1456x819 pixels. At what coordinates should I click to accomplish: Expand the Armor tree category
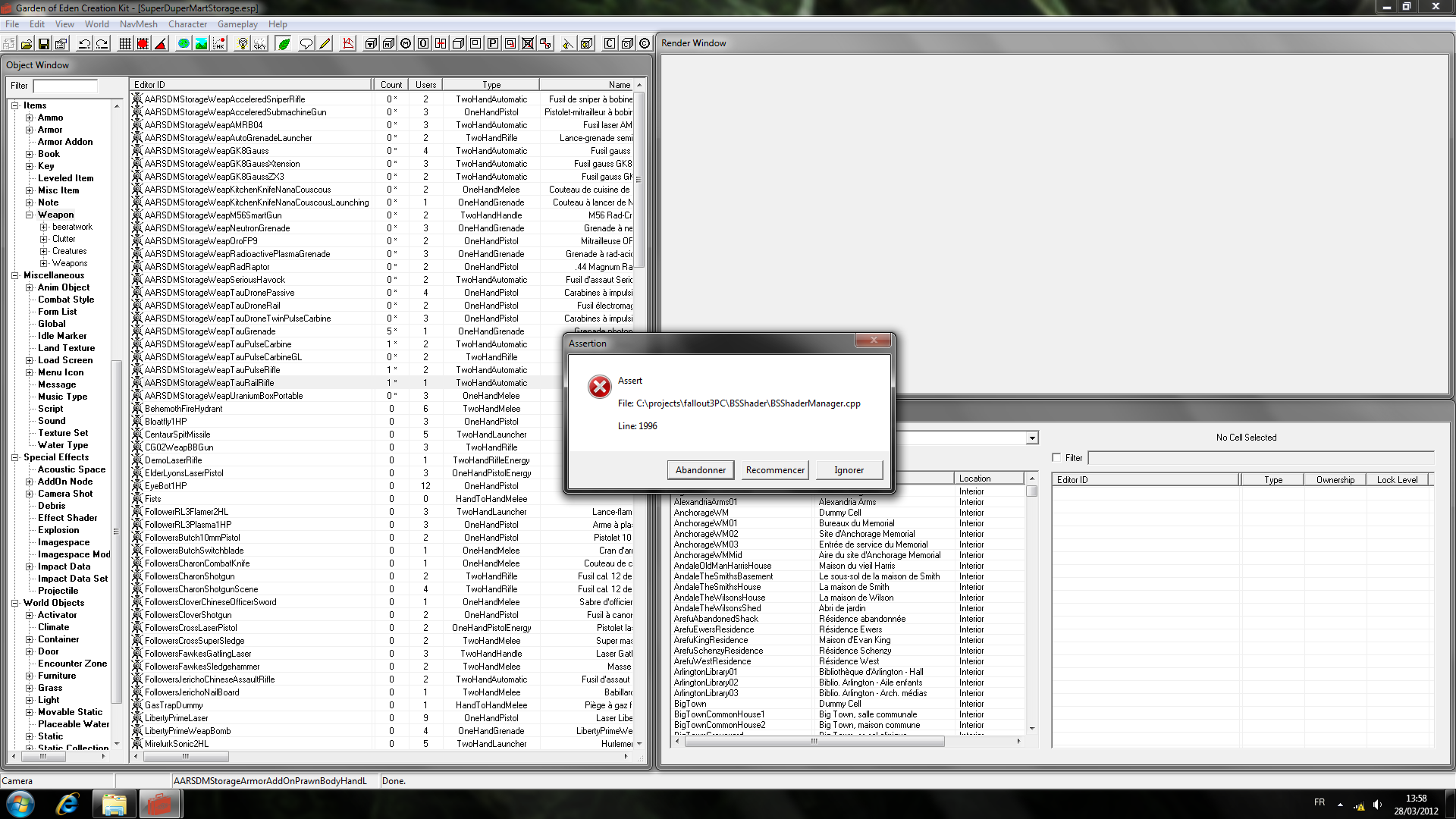tap(30, 130)
